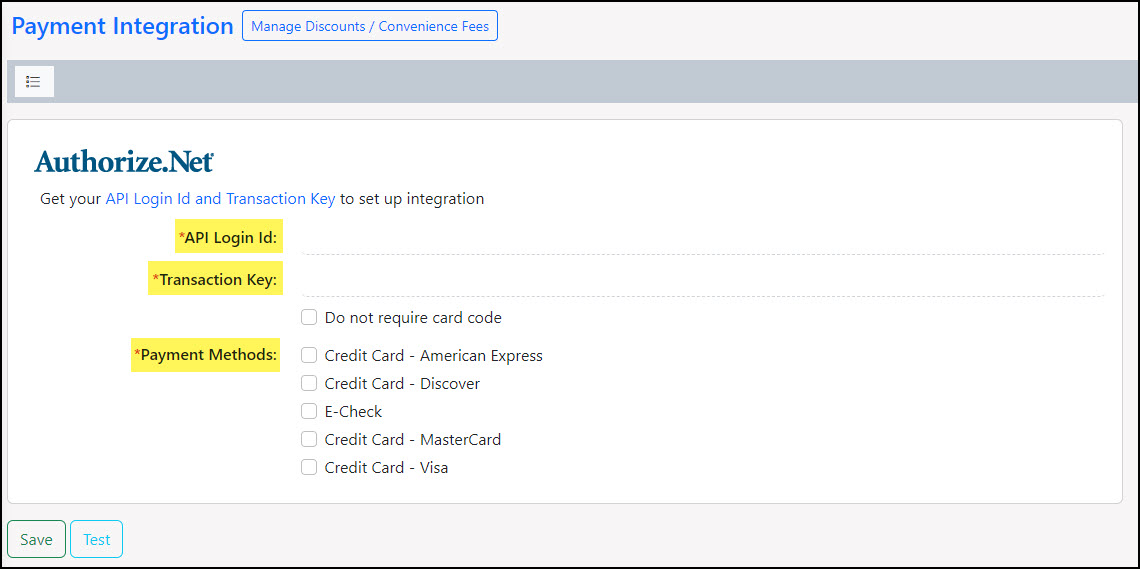This screenshot has height=569, width=1140.
Task: Enable Credit Card - Discover option
Action: [x=309, y=383]
